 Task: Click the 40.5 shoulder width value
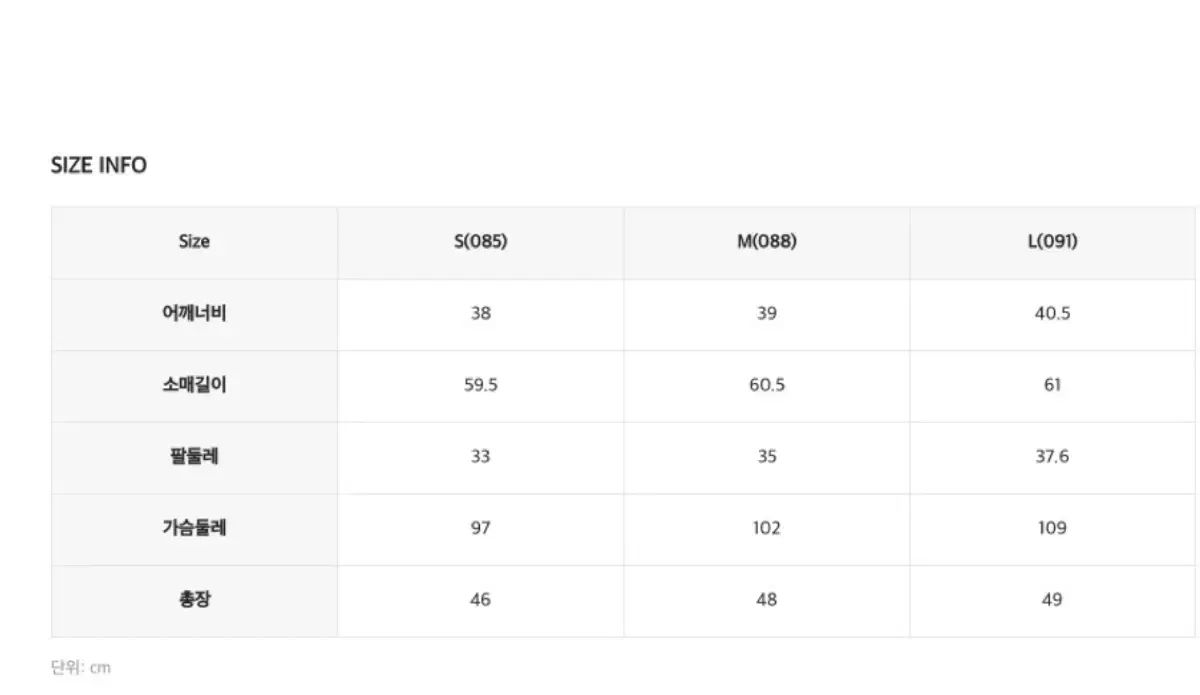click(1052, 313)
